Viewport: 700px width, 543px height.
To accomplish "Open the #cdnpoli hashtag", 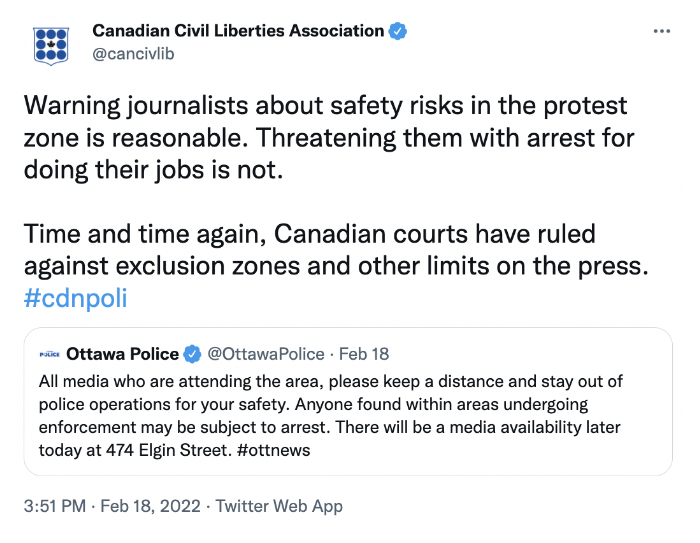I will (75, 298).
